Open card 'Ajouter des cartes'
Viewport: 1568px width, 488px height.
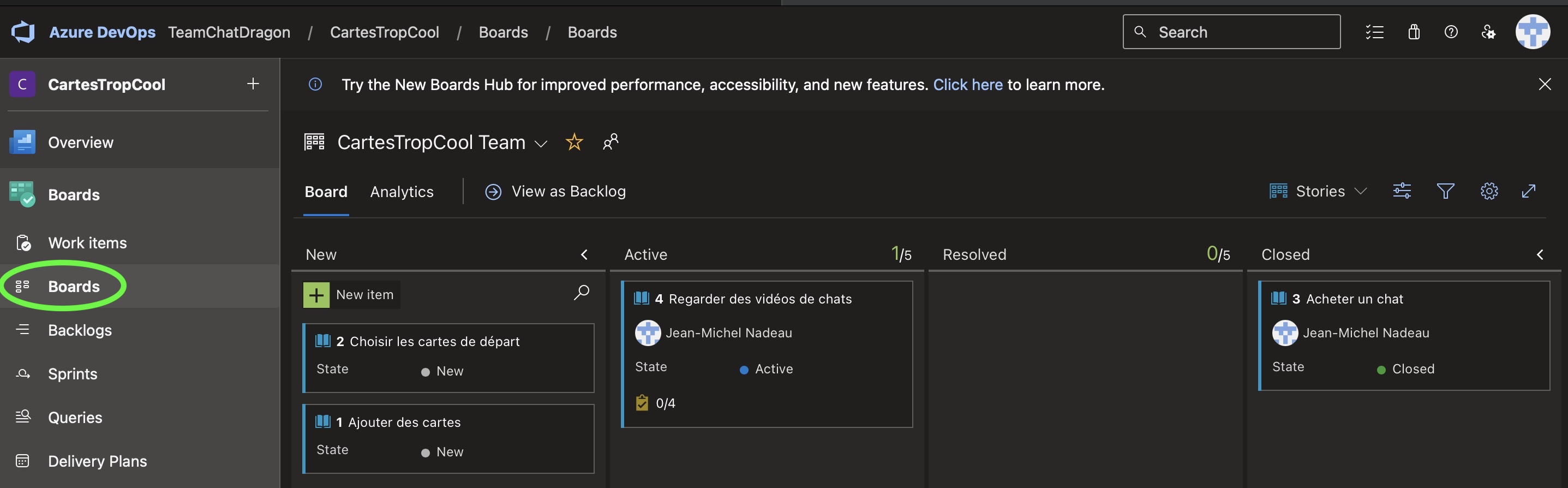coord(404,422)
